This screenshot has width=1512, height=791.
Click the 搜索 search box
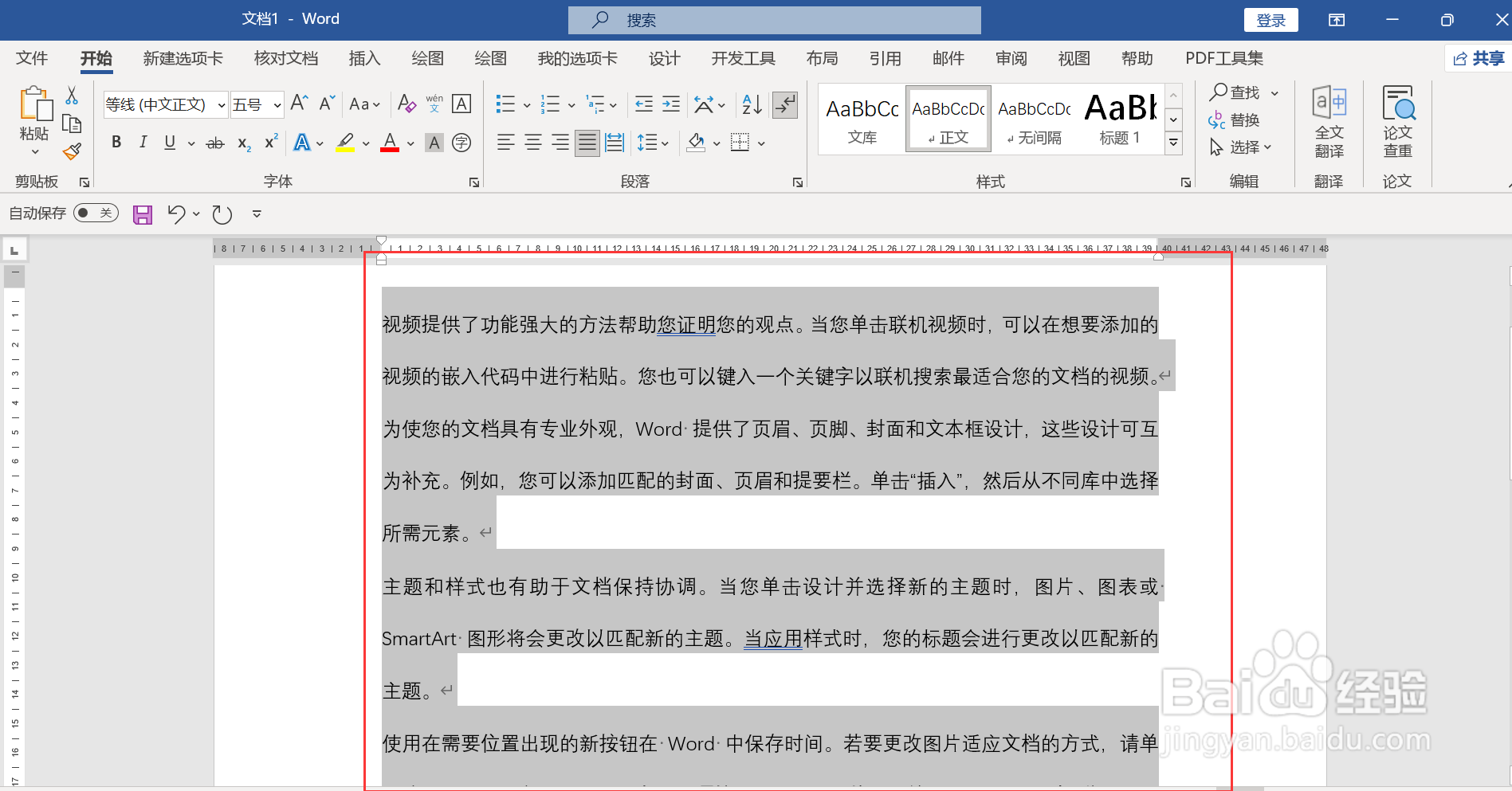point(774,20)
